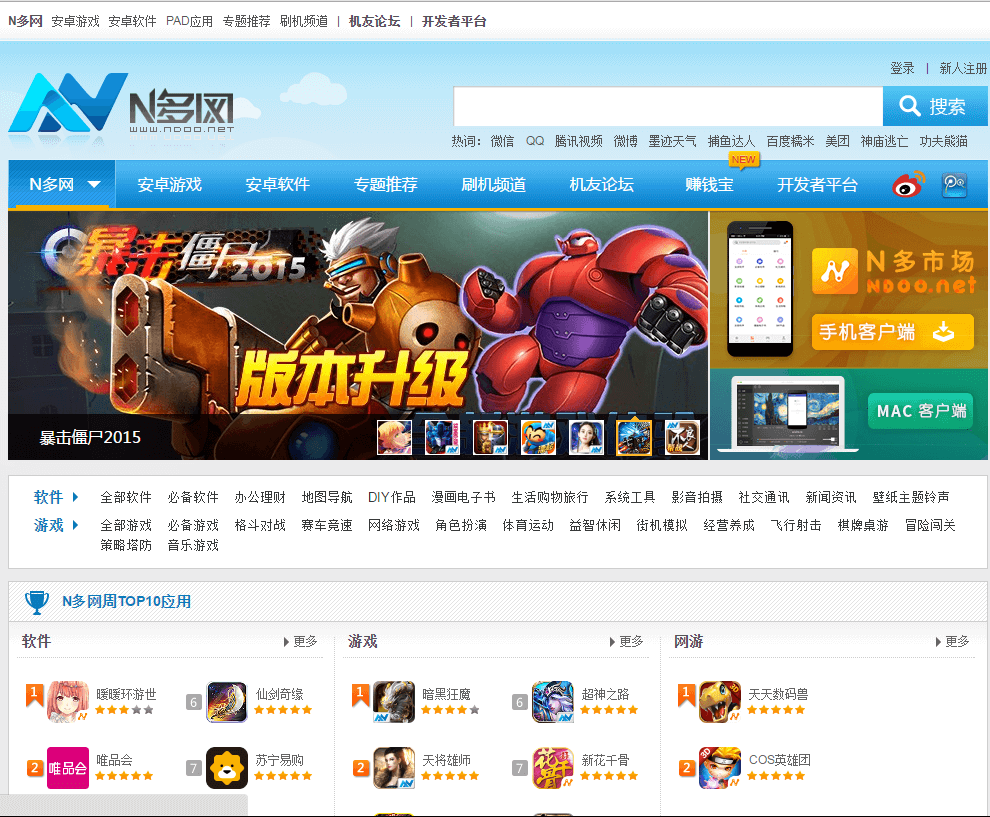
Task: Open 专题推荐 in the blue navigation bar
Action: tap(385, 184)
